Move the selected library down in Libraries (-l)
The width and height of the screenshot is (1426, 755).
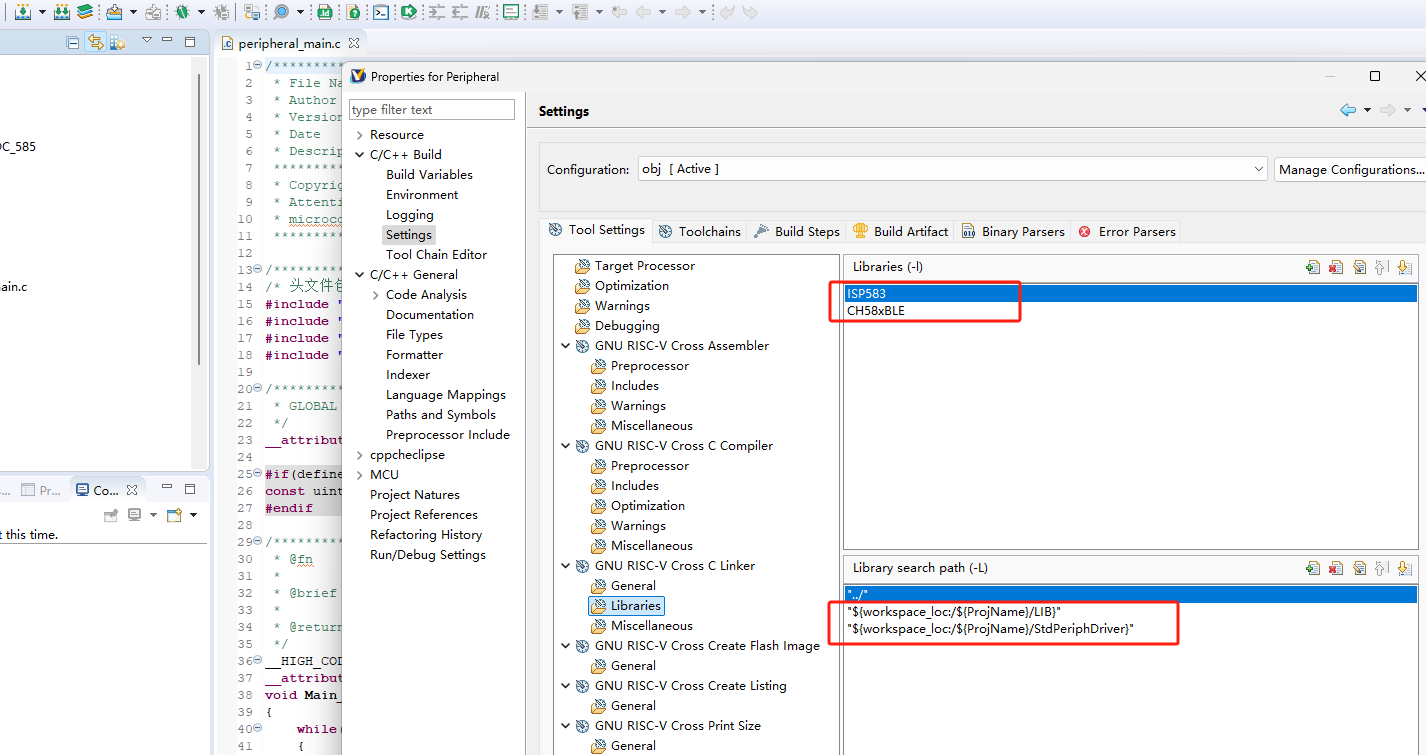[1405, 267]
